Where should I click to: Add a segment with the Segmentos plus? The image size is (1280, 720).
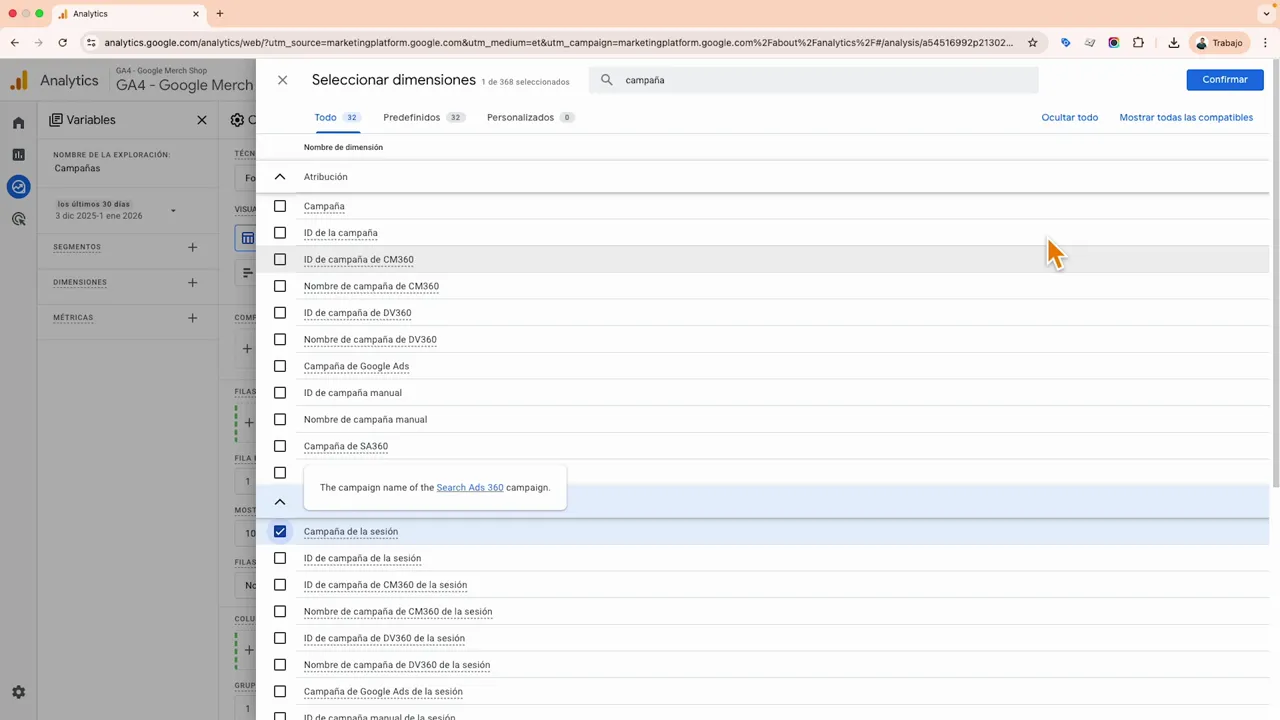pyautogui.click(x=192, y=247)
